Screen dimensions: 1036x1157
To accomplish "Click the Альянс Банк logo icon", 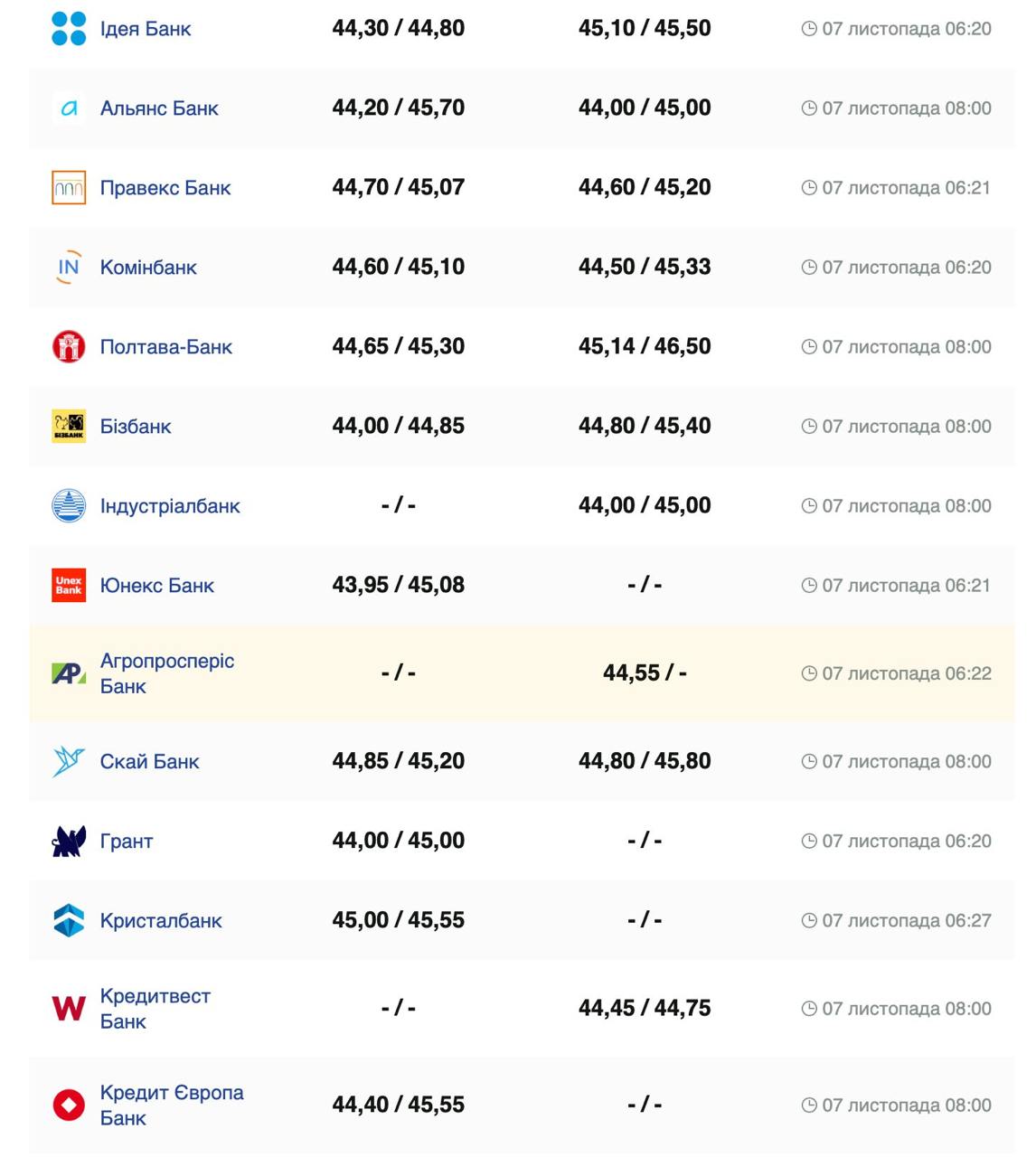I will click(69, 108).
